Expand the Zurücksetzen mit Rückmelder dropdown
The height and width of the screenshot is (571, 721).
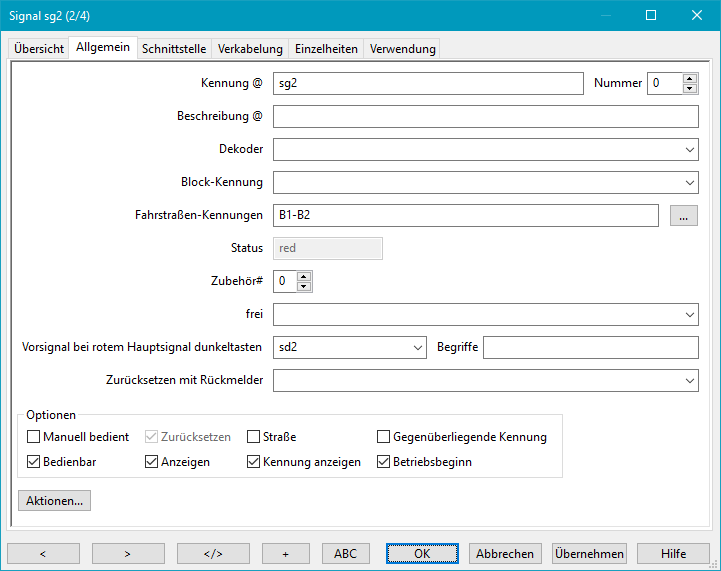(x=690, y=381)
